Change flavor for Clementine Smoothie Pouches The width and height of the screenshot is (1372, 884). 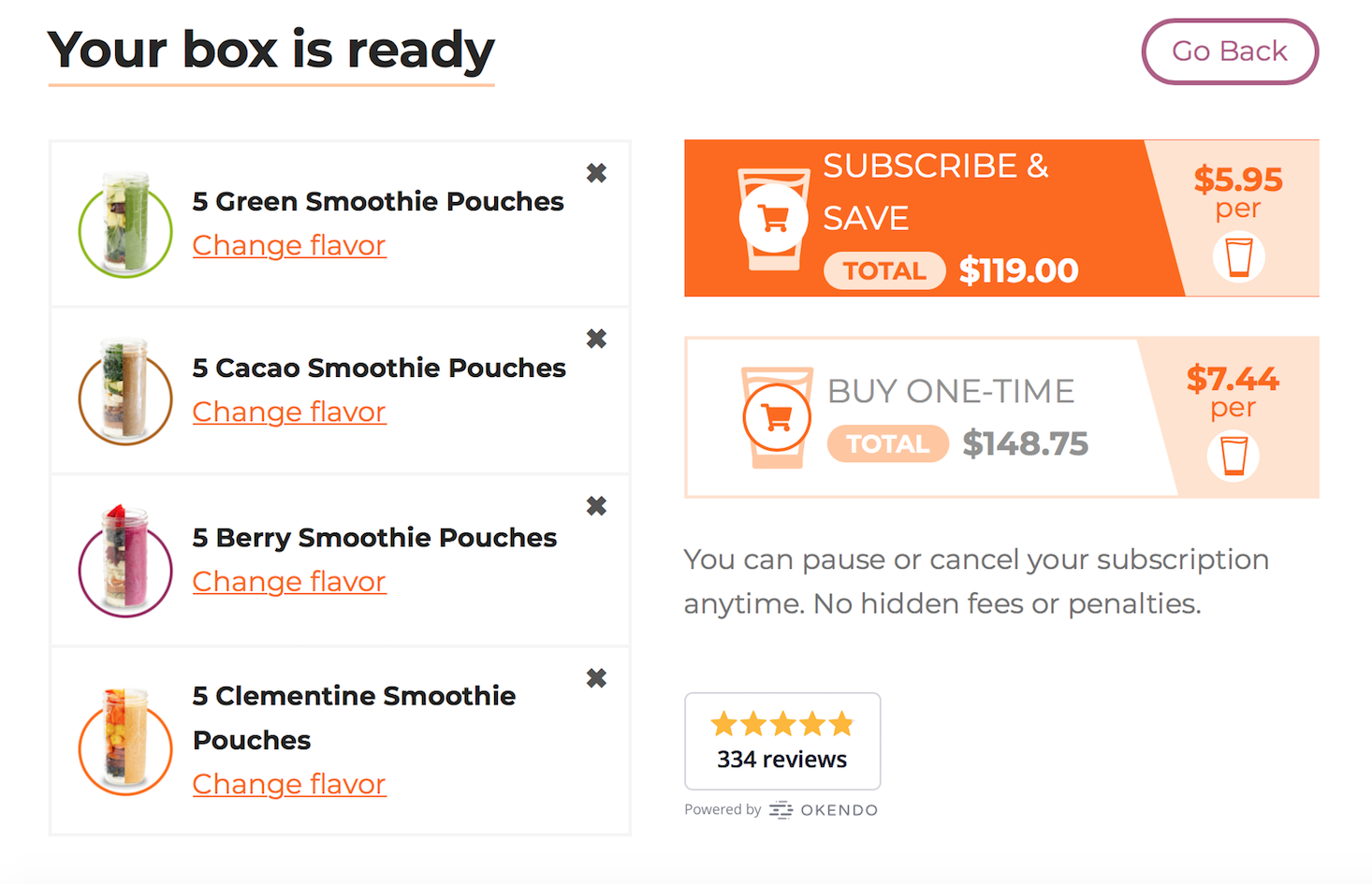tap(289, 784)
